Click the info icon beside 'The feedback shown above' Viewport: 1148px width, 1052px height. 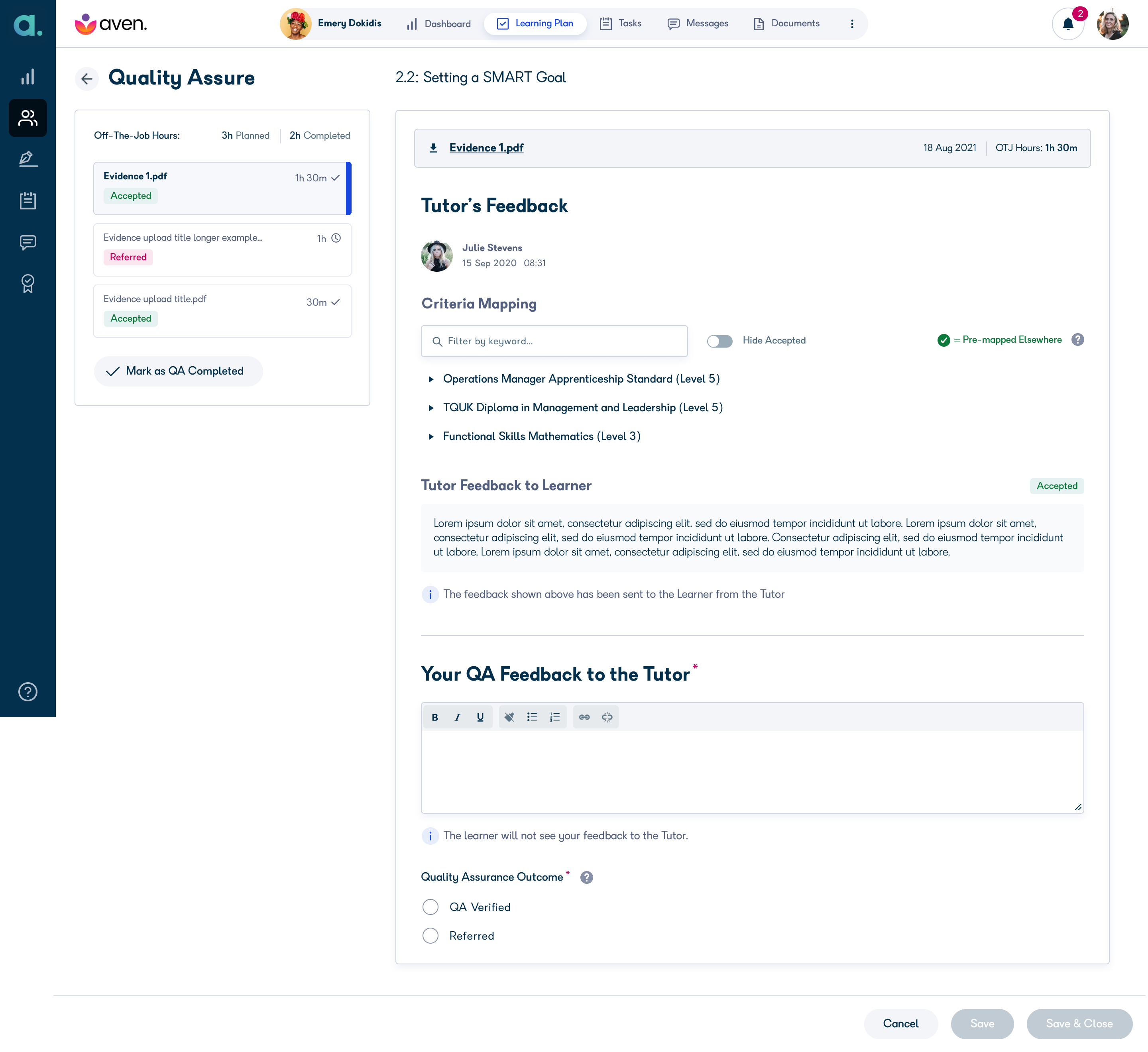tap(430, 595)
